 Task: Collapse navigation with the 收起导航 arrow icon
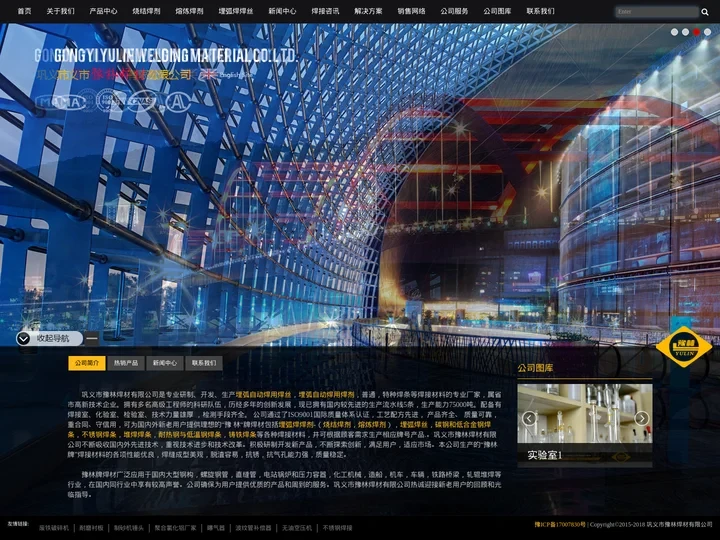click(23, 338)
